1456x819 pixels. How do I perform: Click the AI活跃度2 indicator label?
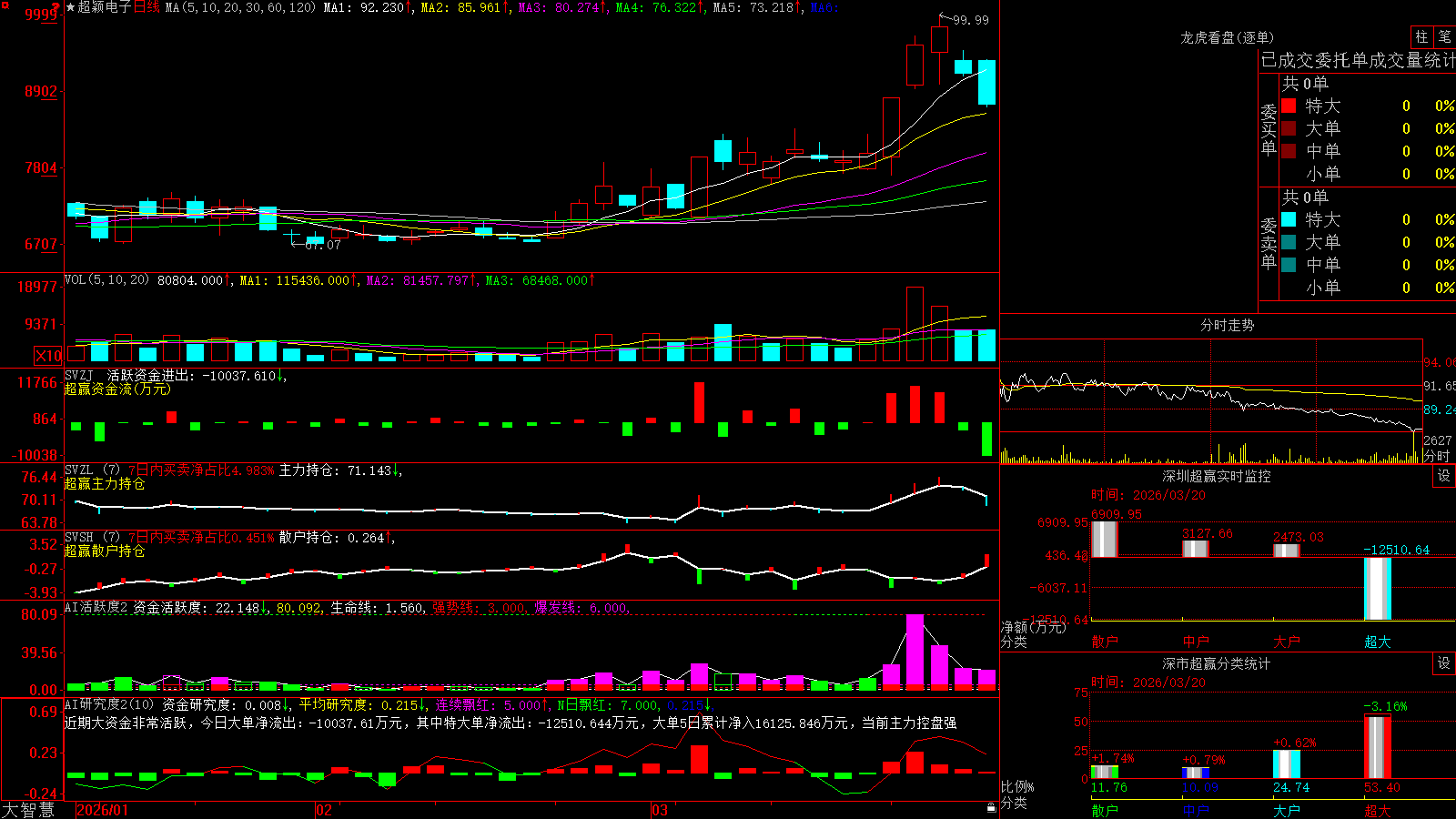click(x=96, y=608)
